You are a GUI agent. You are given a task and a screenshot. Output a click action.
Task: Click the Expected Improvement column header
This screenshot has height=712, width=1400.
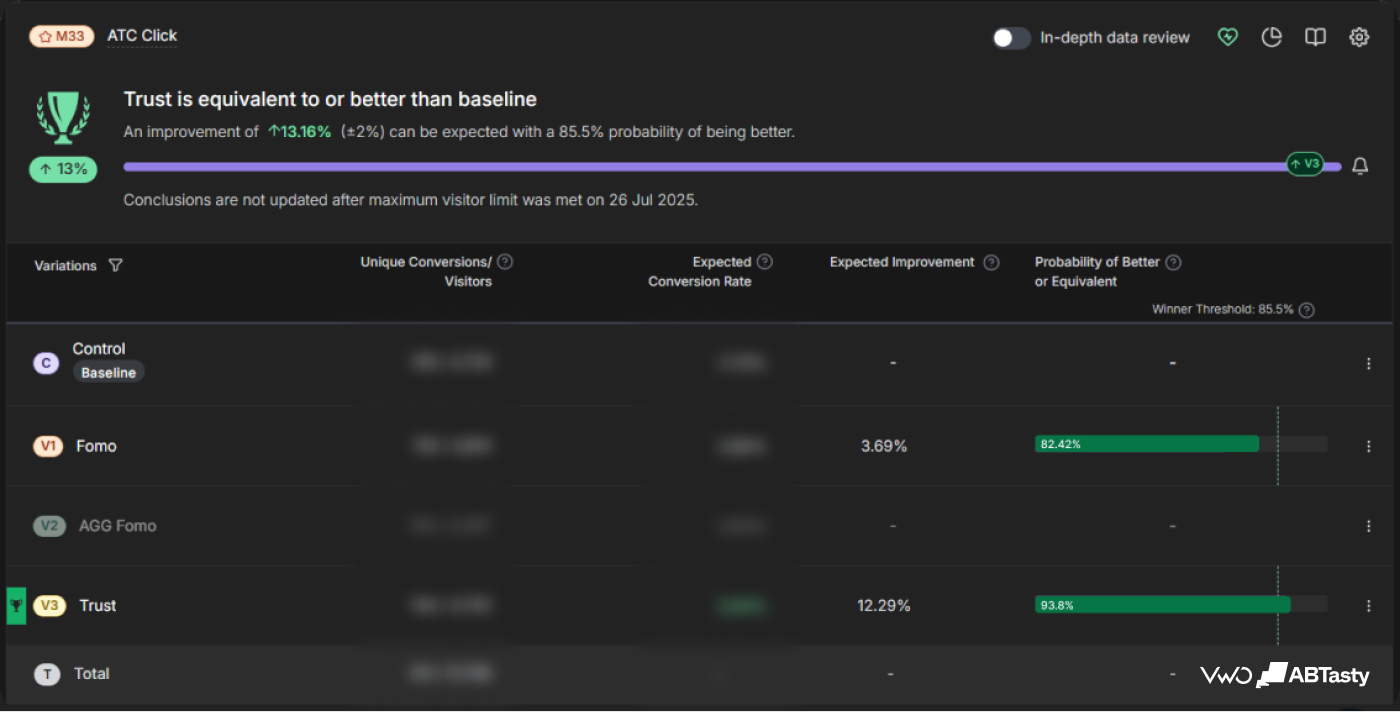902,262
